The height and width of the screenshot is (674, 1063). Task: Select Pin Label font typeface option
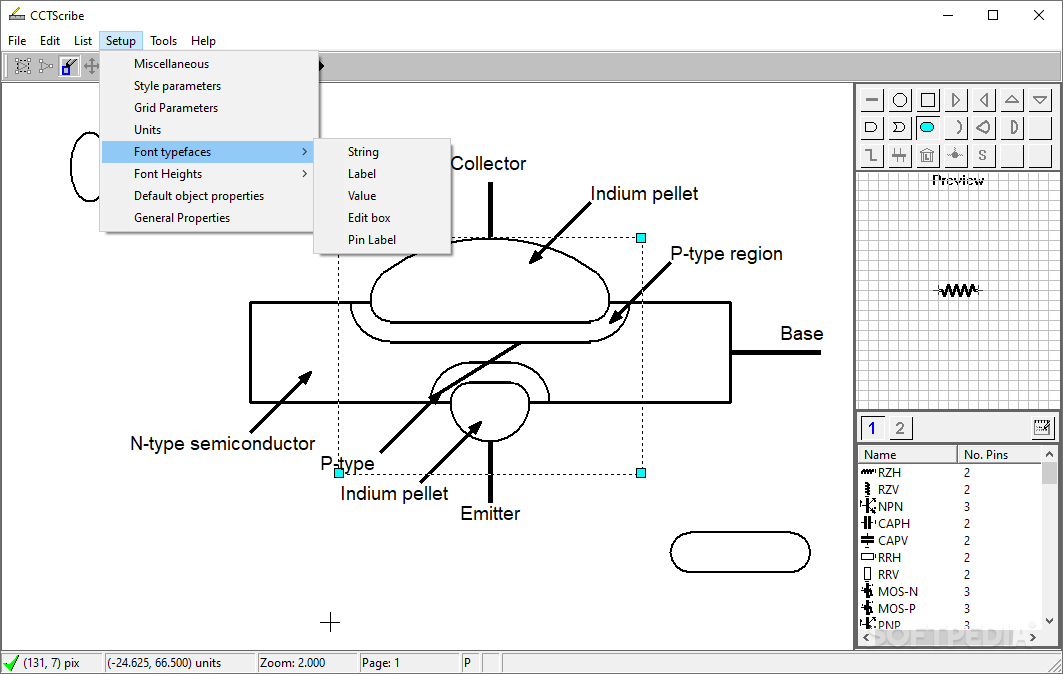(382, 239)
